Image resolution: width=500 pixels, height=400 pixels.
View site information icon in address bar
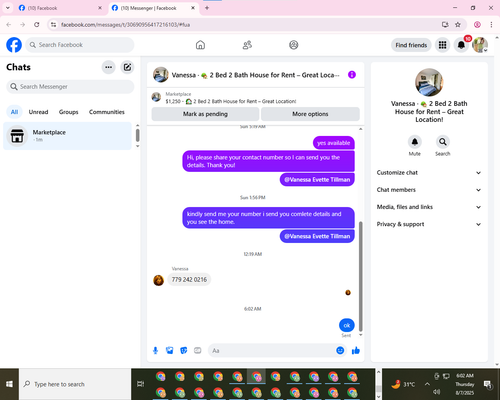click(x=53, y=25)
